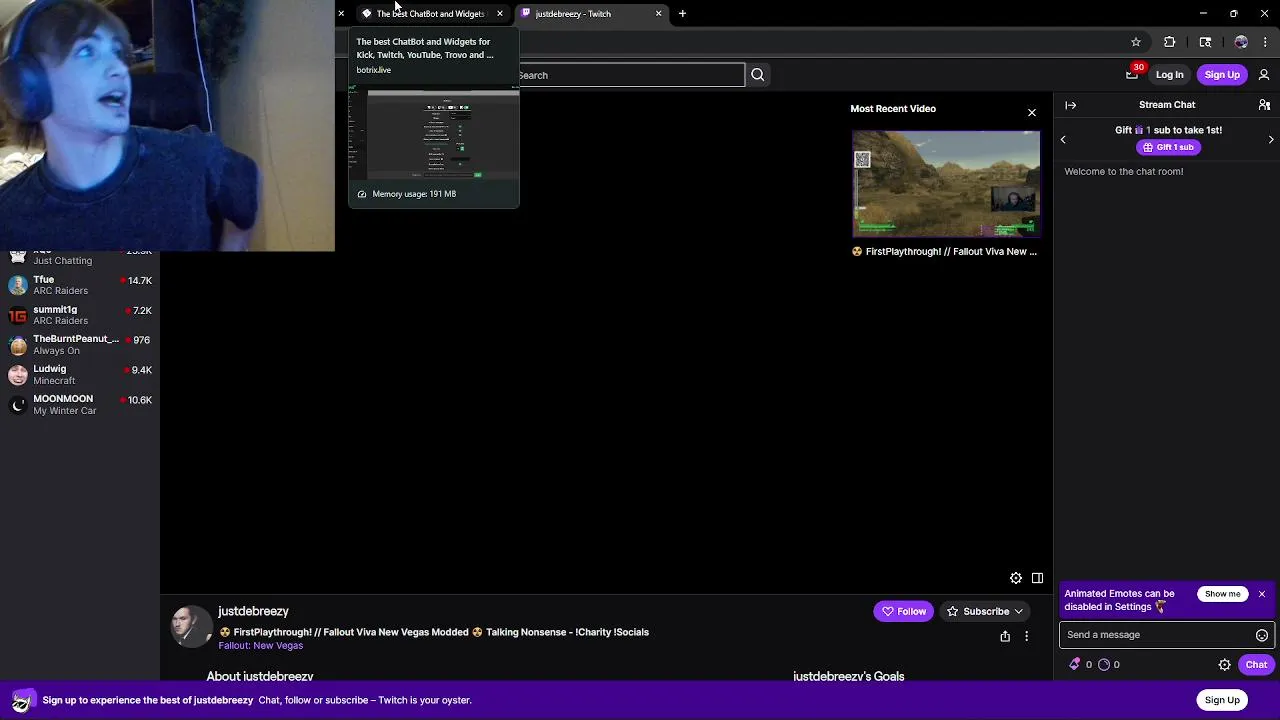Minimize the browser window
Viewport: 1280px width, 720px height.
coord(1203,14)
